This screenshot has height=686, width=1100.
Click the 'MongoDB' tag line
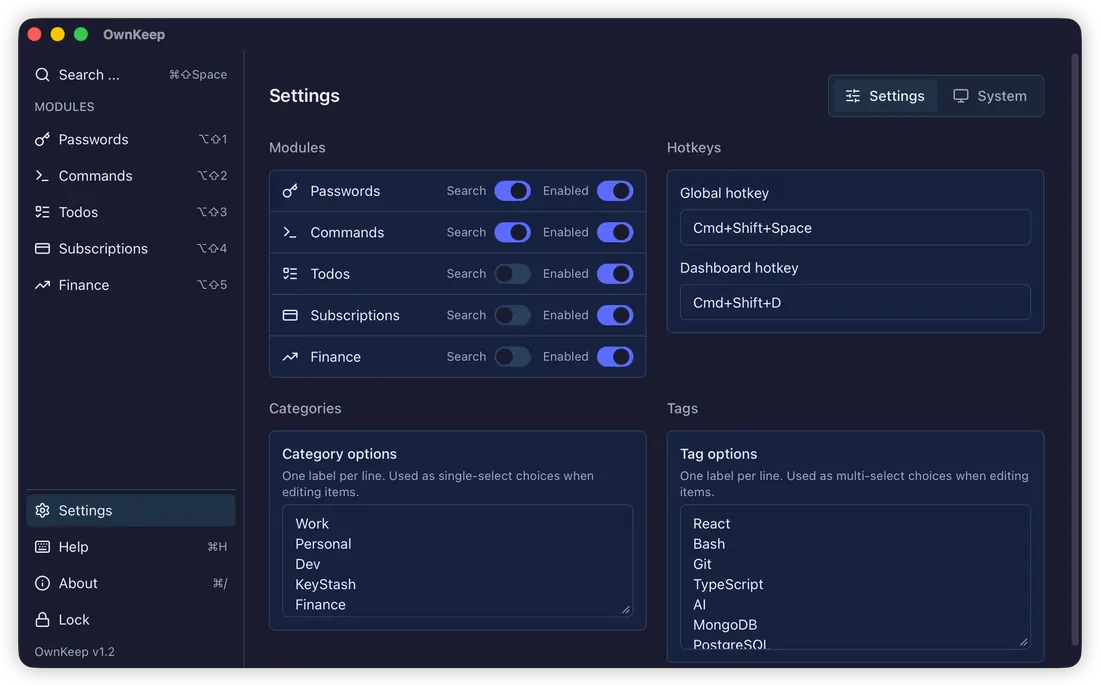pos(725,625)
